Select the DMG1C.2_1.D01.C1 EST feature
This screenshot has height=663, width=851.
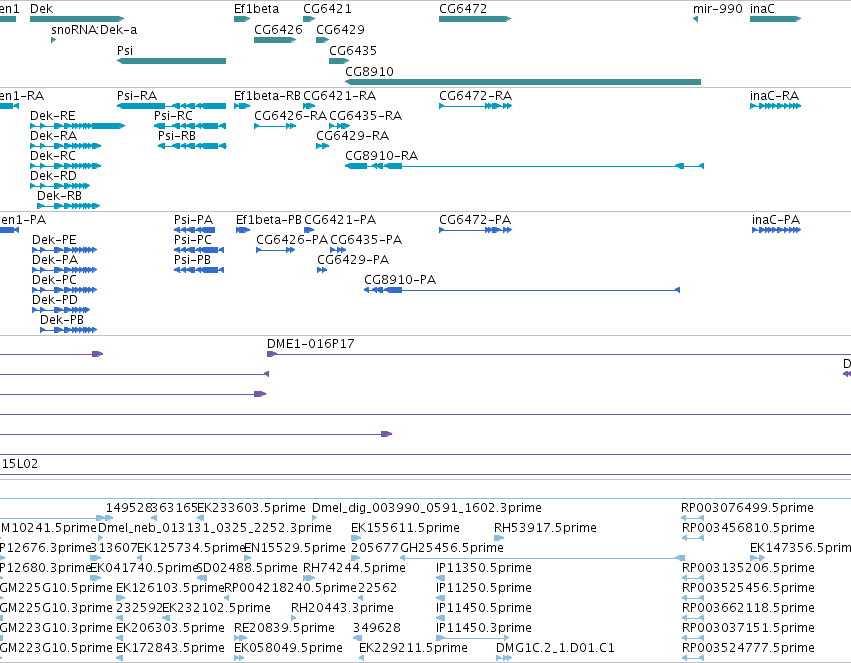(x=504, y=658)
